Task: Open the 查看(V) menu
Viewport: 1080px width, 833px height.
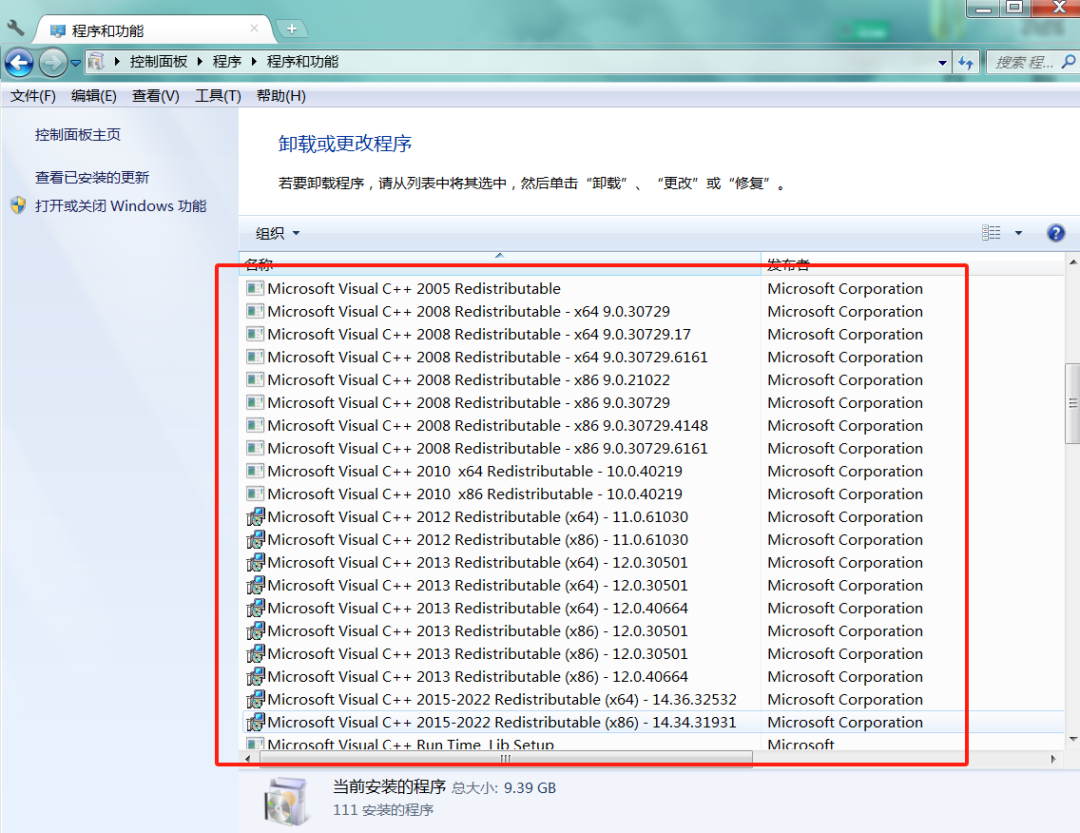Action: tap(156, 96)
